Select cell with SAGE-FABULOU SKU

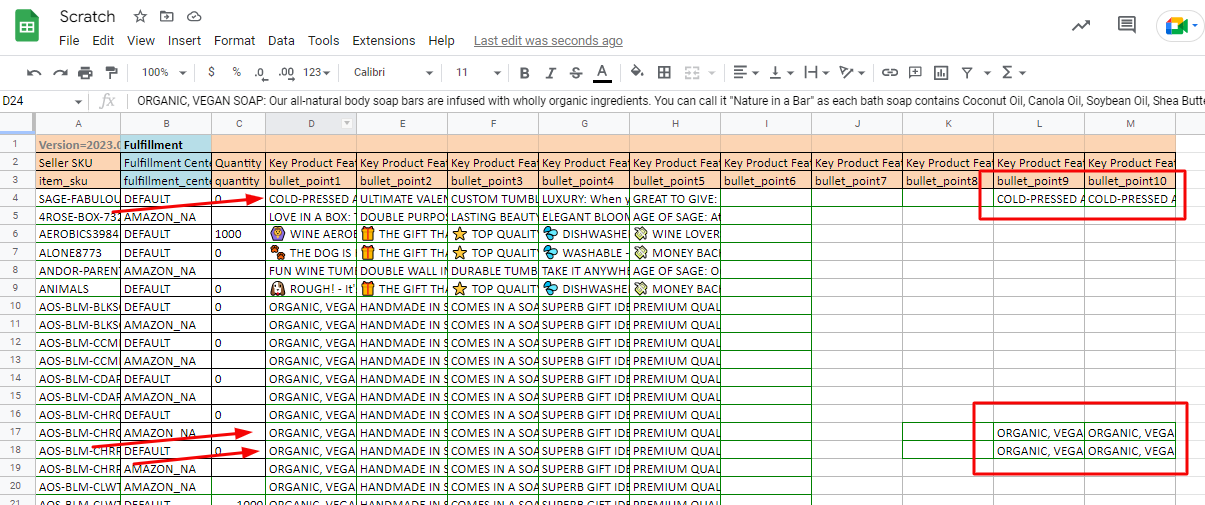coord(78,199)
